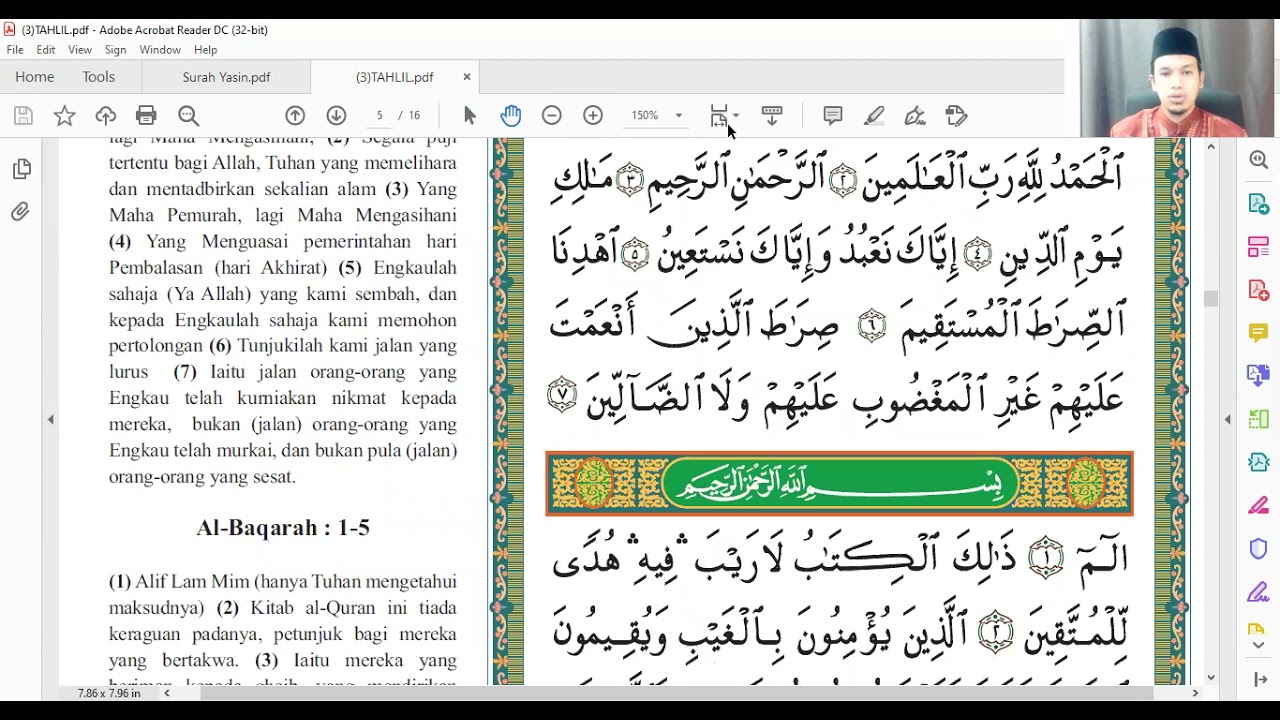Click the vertical scrollbar thumb
Image resolution: width=1280 pixels, height=720 pixels.
tap(1211, 298)
